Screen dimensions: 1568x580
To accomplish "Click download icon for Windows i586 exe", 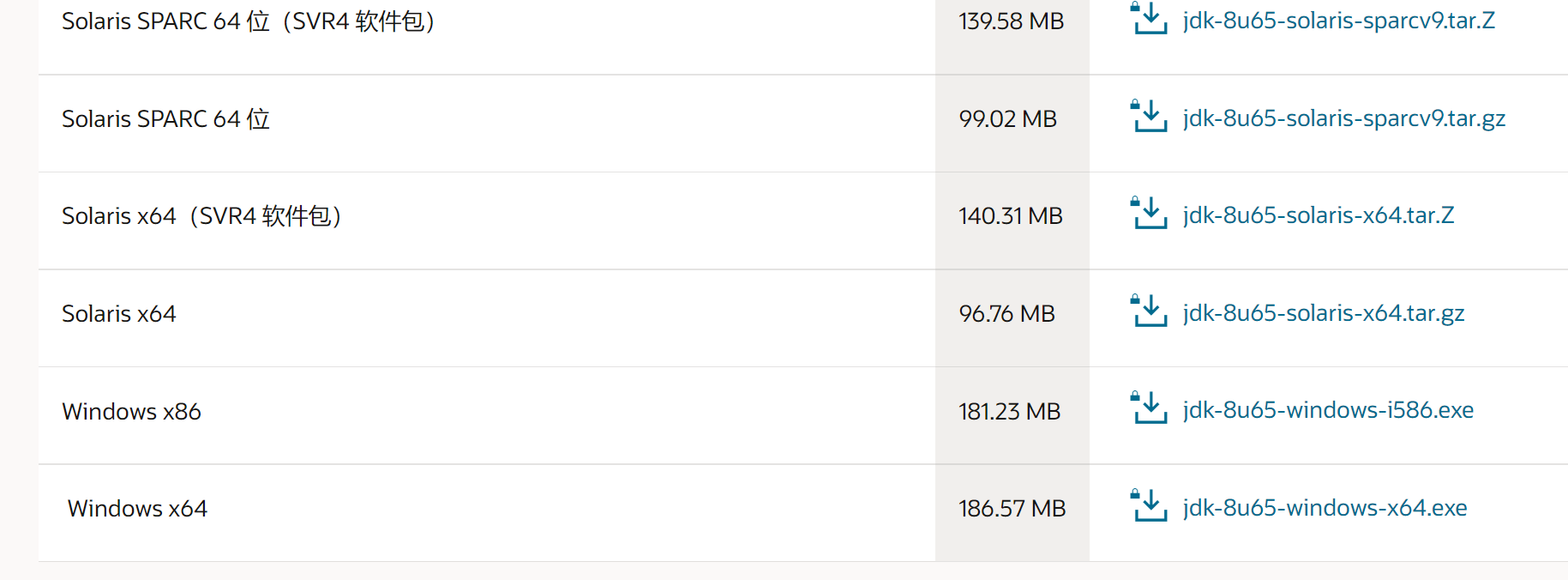I will (x=1149, y=408).
